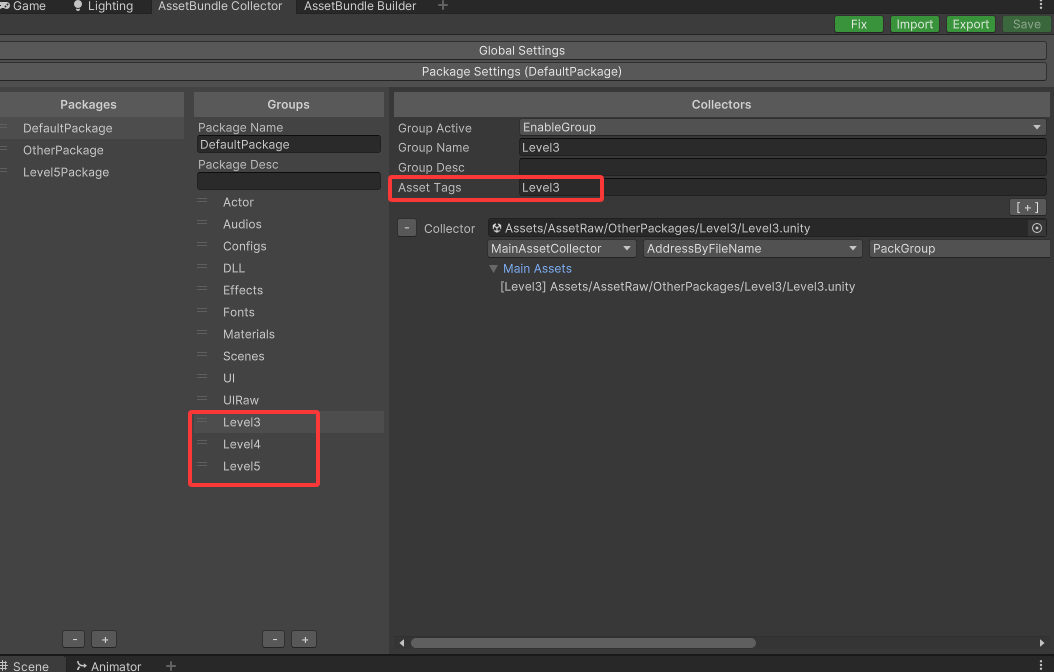This screenshot has width=1054, height=672.
Task: Click the drag handle of the Scenes group
Action: [202, 355]
